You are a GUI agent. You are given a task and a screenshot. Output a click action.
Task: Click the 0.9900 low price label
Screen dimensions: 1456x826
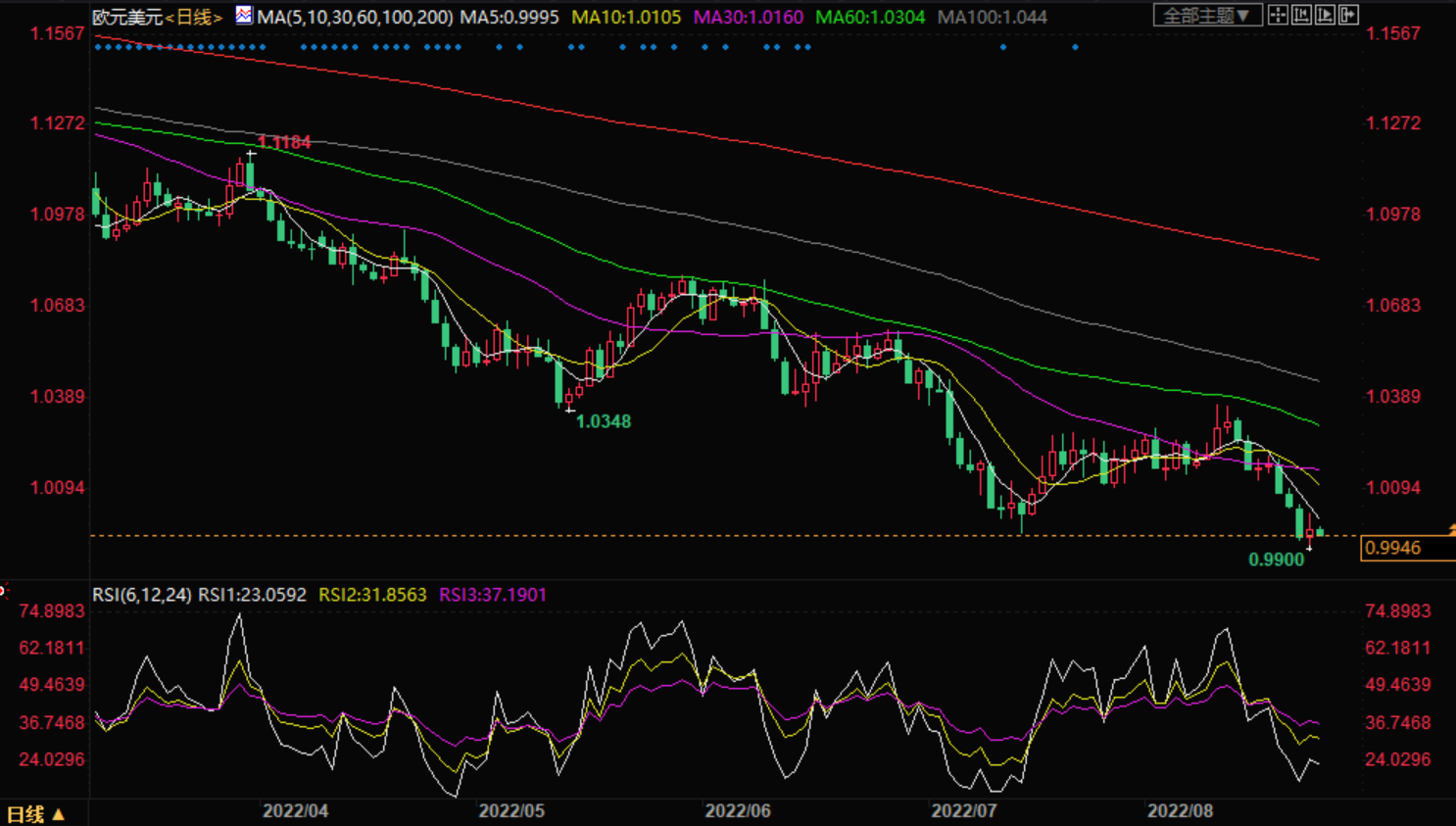point(1277,559)
